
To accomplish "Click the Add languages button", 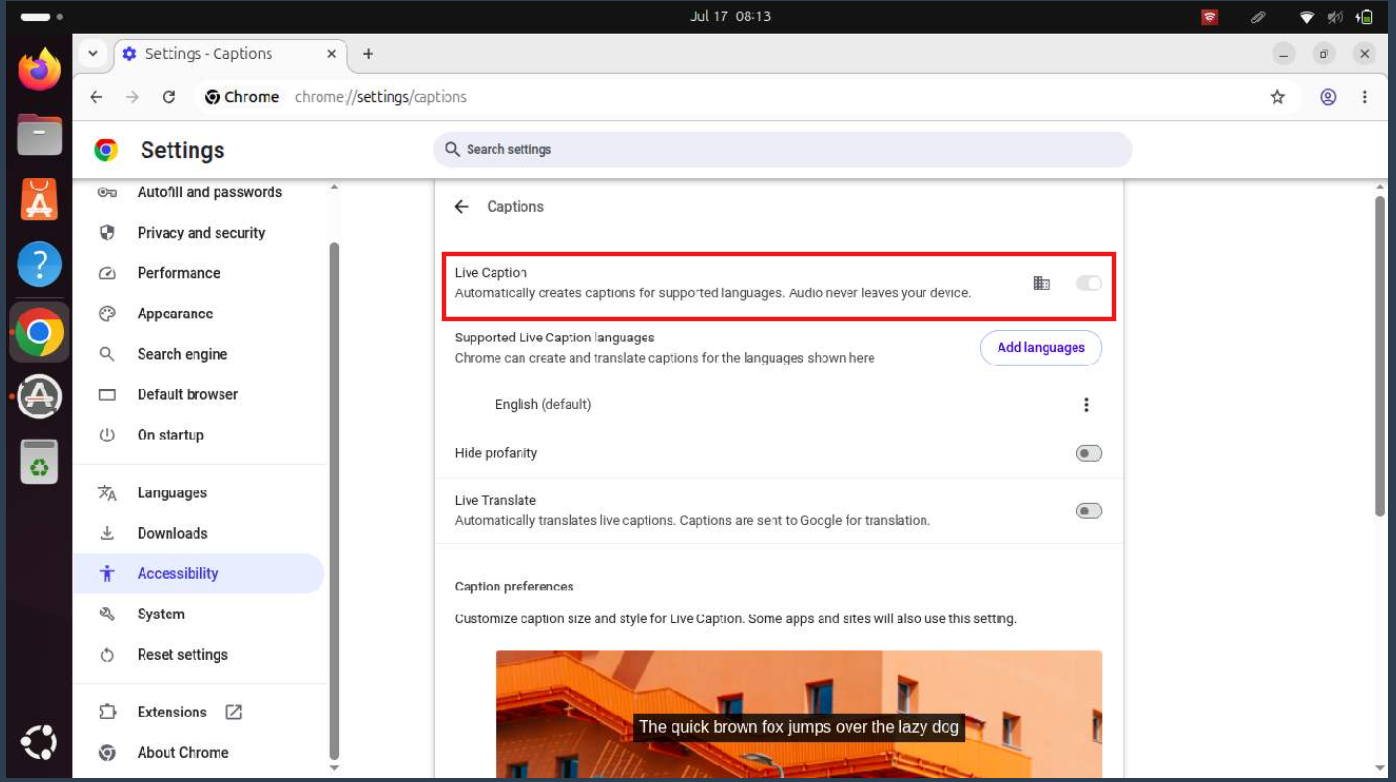I will click(x=1040, y=348).
